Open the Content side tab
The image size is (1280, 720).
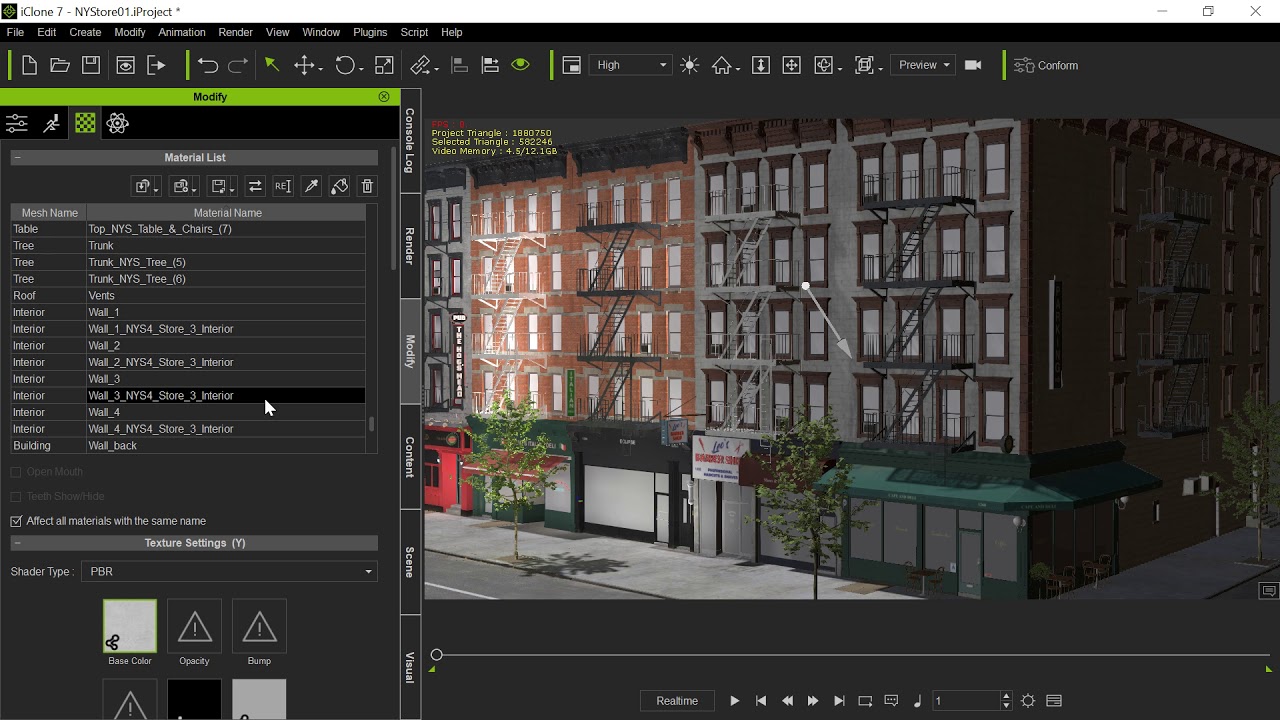point(410,457)
